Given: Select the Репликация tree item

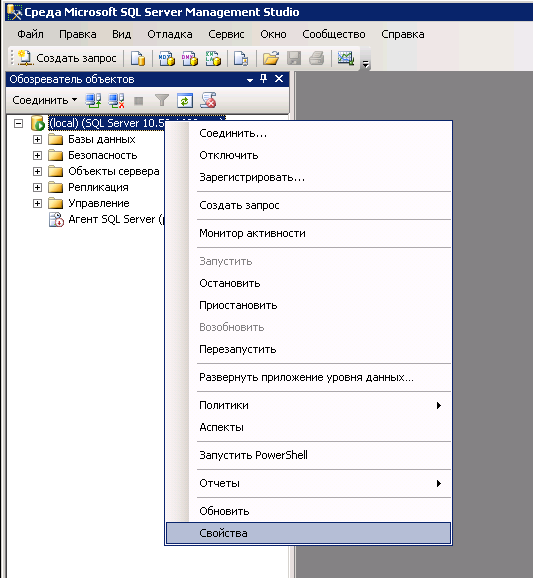Looking at the screenshot, I should coord(98,187).
